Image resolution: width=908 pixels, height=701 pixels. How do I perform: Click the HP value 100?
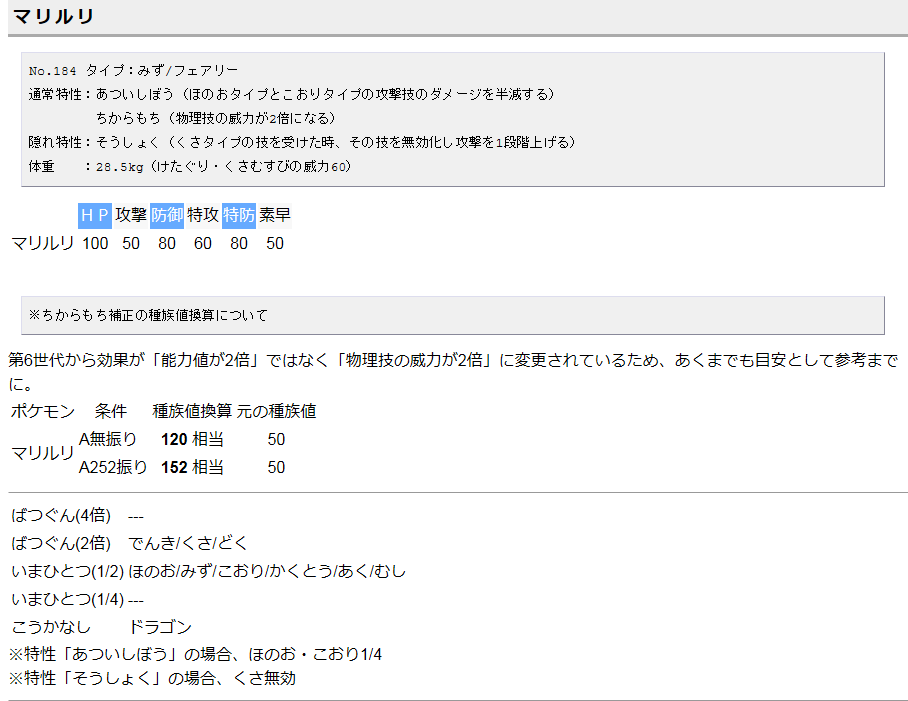coord(95,244)
